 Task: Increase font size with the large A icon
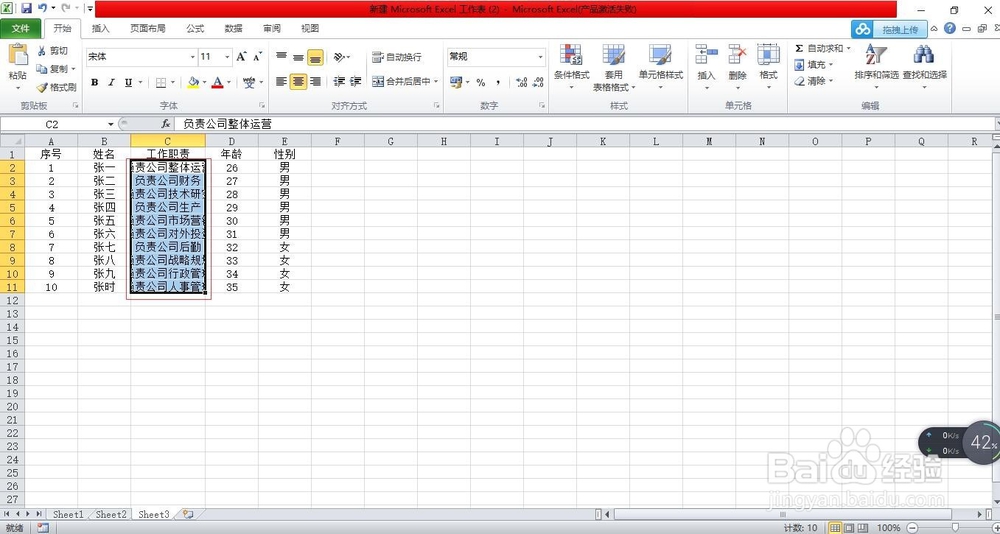[x=241, y=57]
